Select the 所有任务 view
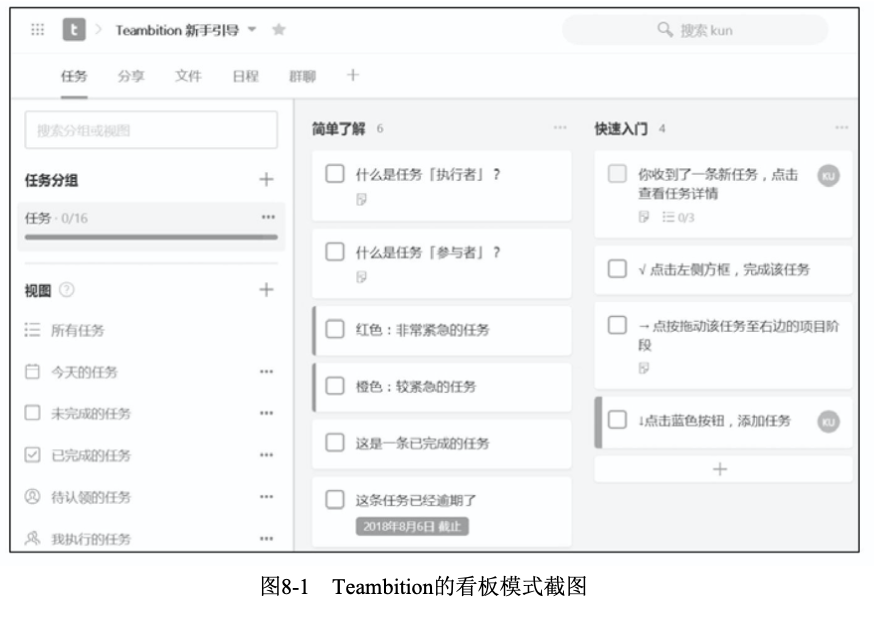The width and height of the screenshot is (874, 618). point(77,330)
